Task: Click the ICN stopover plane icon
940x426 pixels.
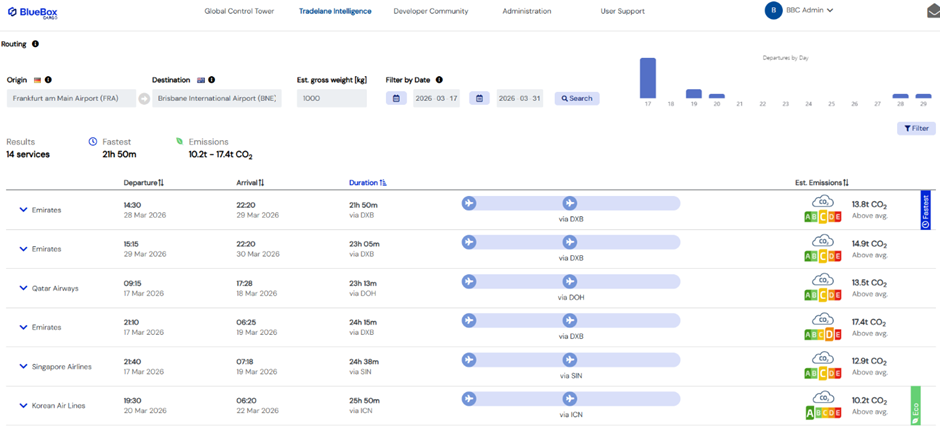Action: pos(570,399)
